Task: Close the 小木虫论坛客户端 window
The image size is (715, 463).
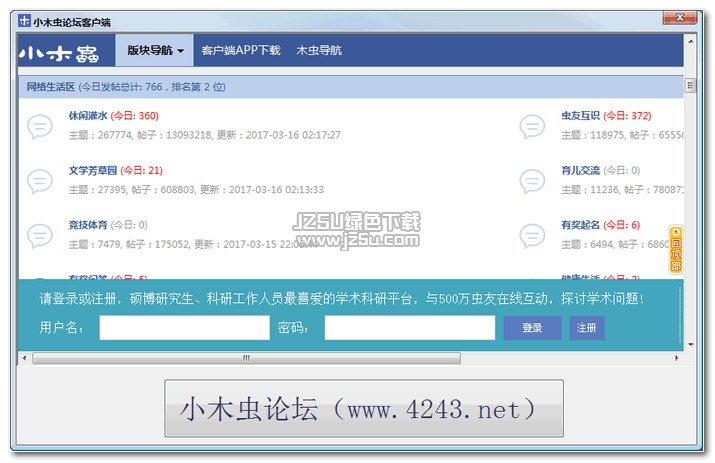Action: point(679,17)
